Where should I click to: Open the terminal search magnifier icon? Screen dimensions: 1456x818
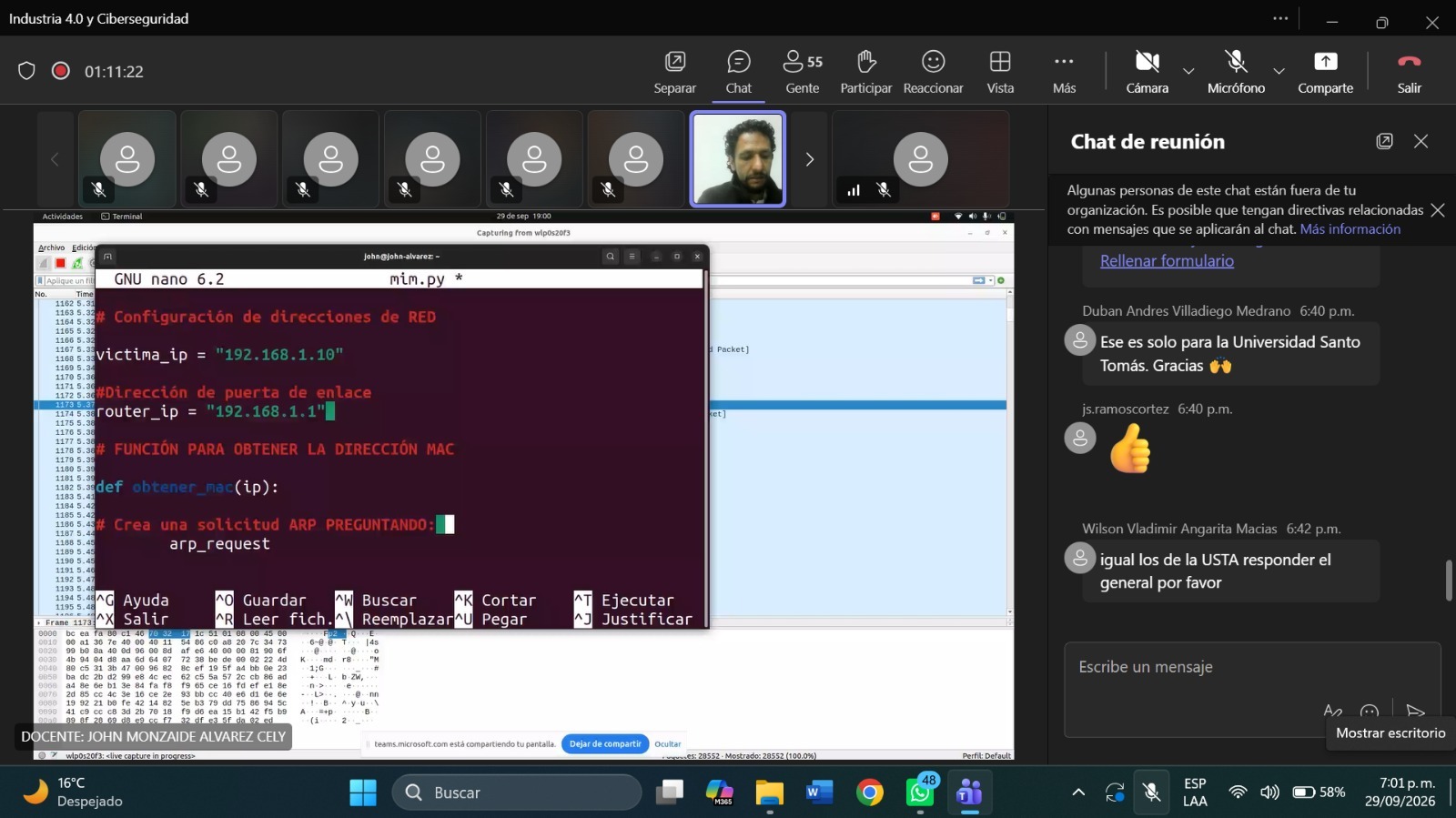(611, 257)
